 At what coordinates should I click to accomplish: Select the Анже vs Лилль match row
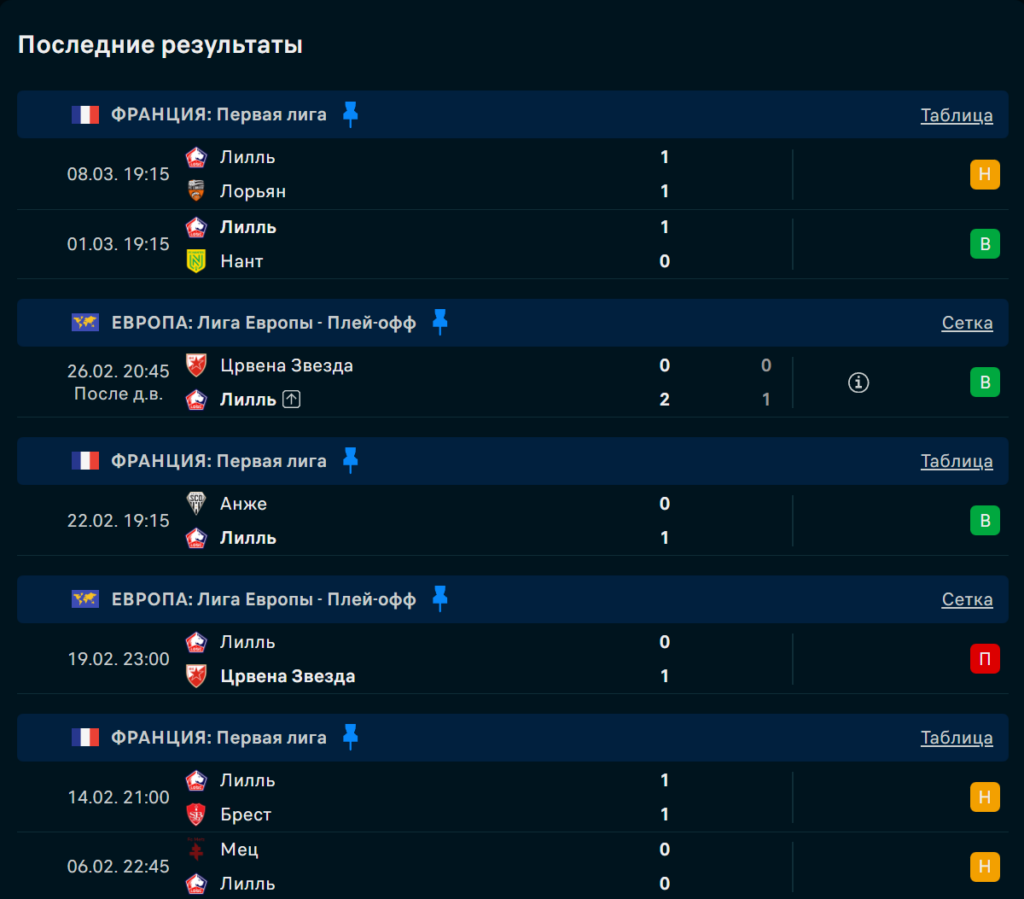click(x=450, y=521)
